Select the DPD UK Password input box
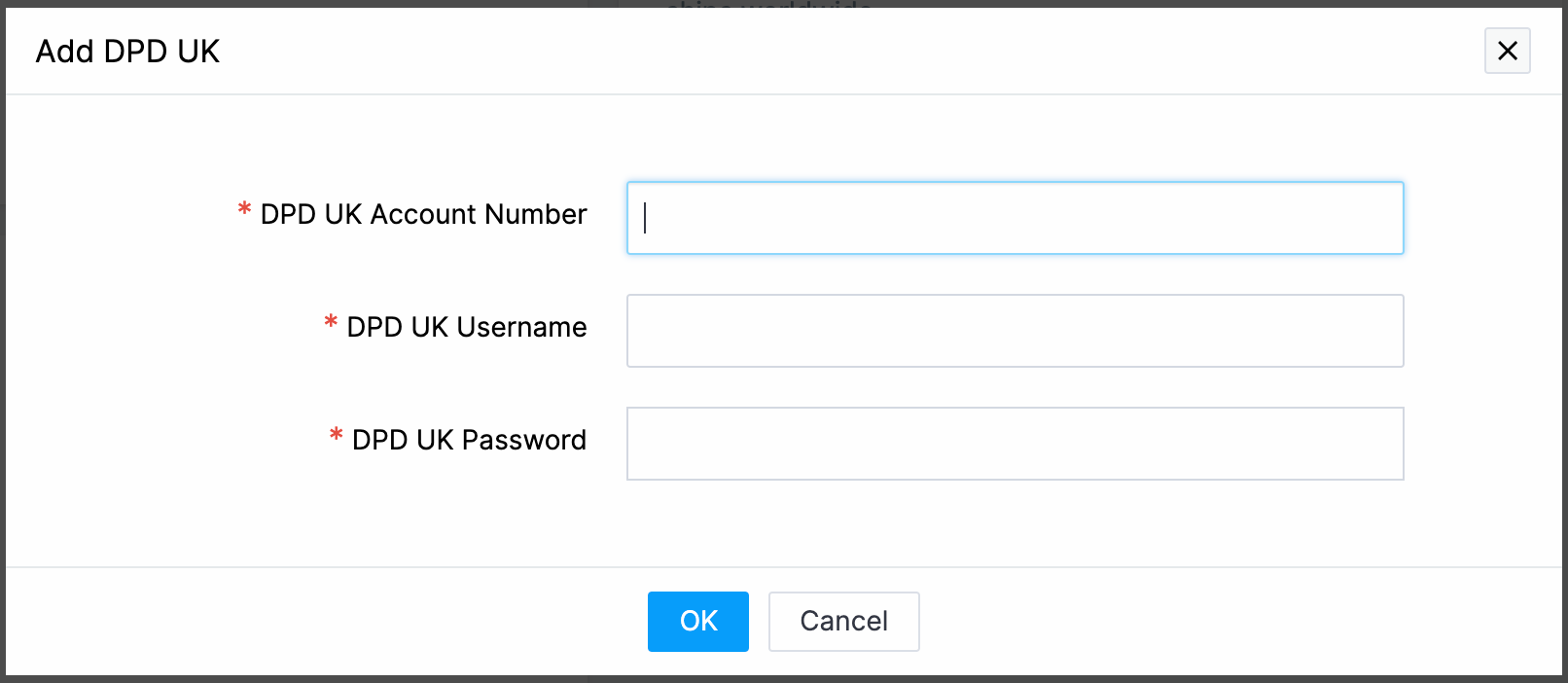Image resolution: width=1568 pixels, height=683 pixels. click(x=1015, y=444)
